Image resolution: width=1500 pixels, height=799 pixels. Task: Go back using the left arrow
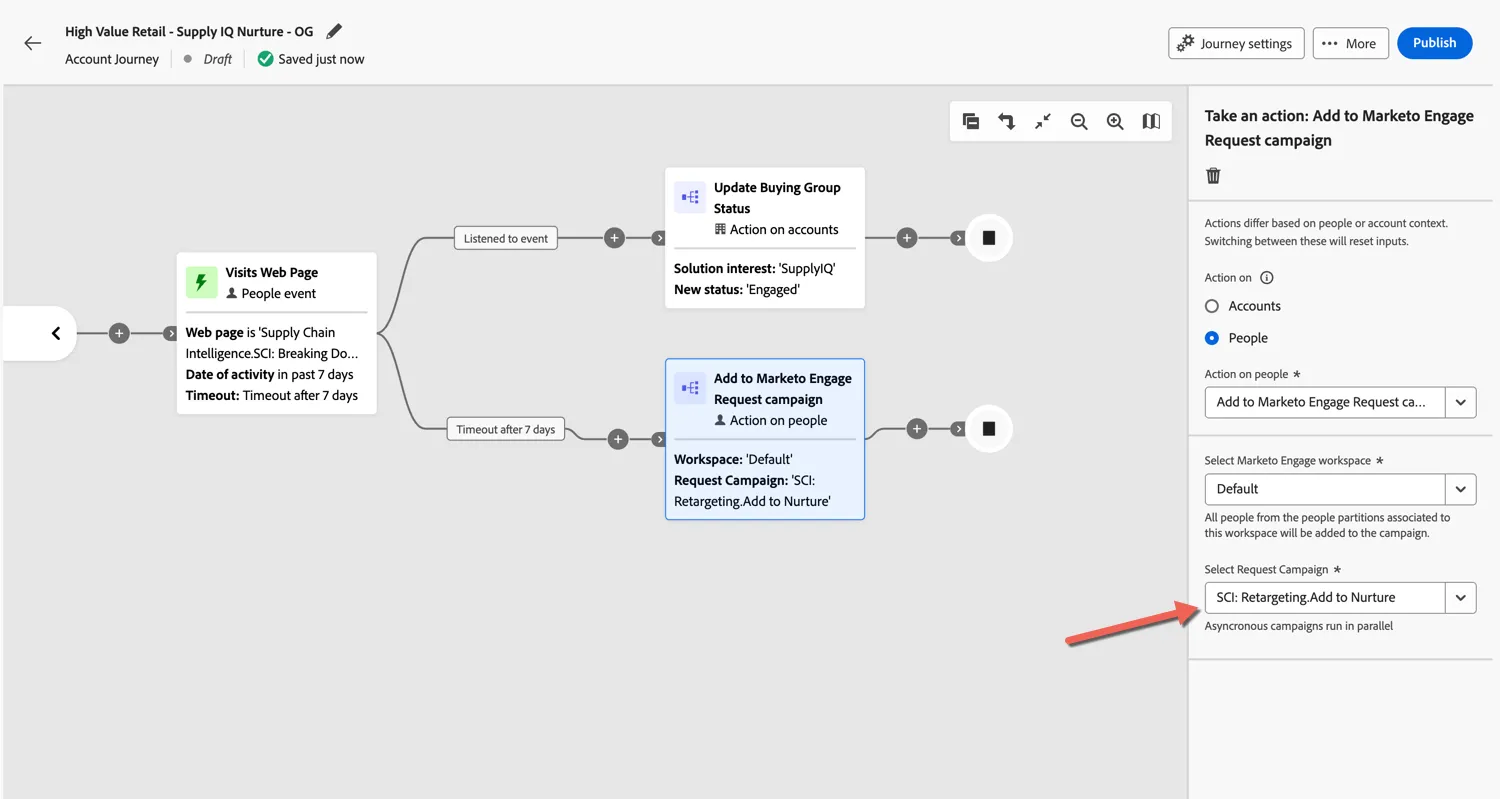pos(33,43)
